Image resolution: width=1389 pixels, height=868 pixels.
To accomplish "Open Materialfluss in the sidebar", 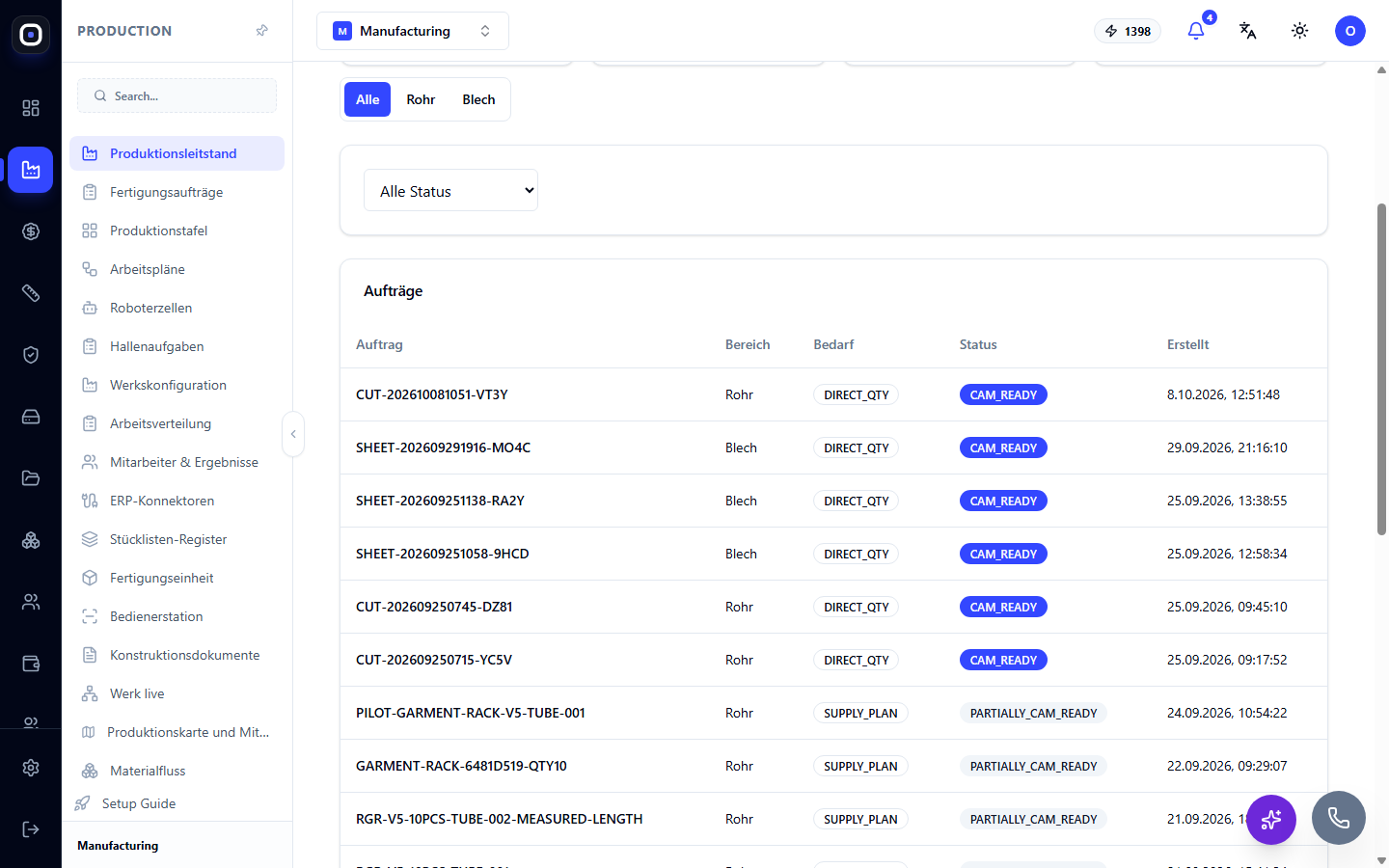I will [177, 771].
